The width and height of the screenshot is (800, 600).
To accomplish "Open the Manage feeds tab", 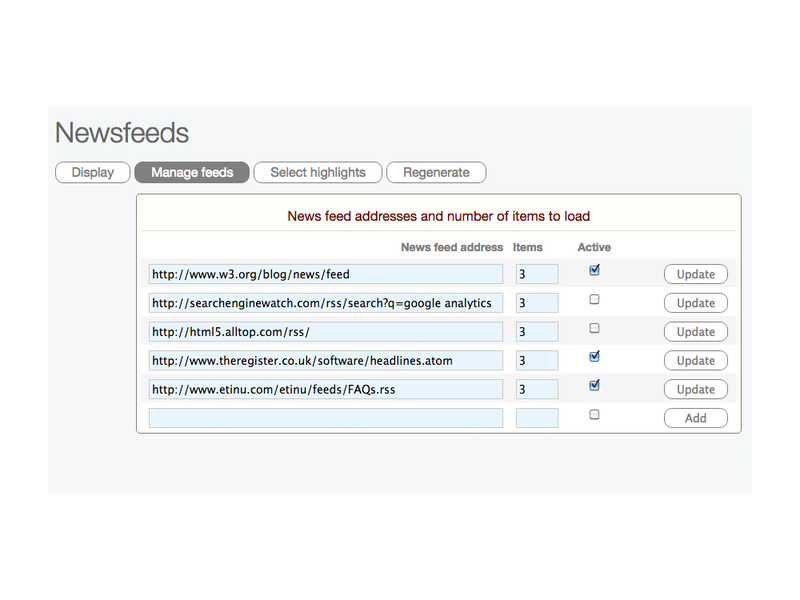I will (x=192, y=172).
